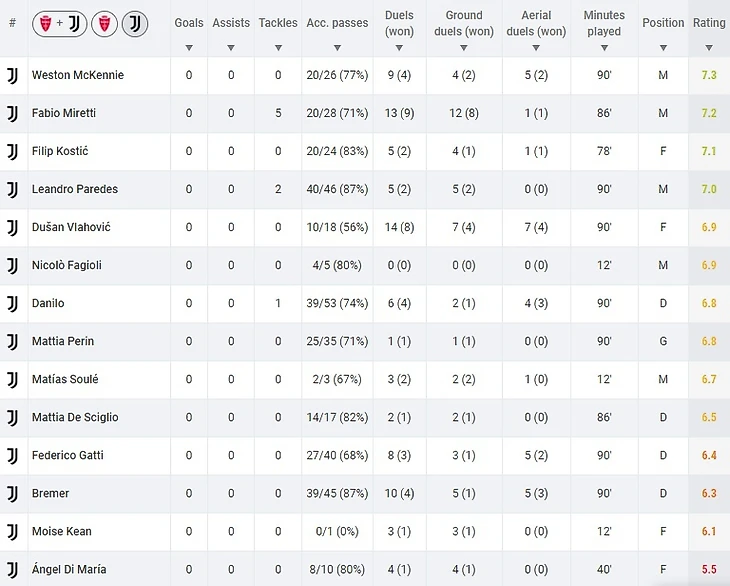Filter players by the Juventus crest button

pyautogui.click(x=136, y=24)
